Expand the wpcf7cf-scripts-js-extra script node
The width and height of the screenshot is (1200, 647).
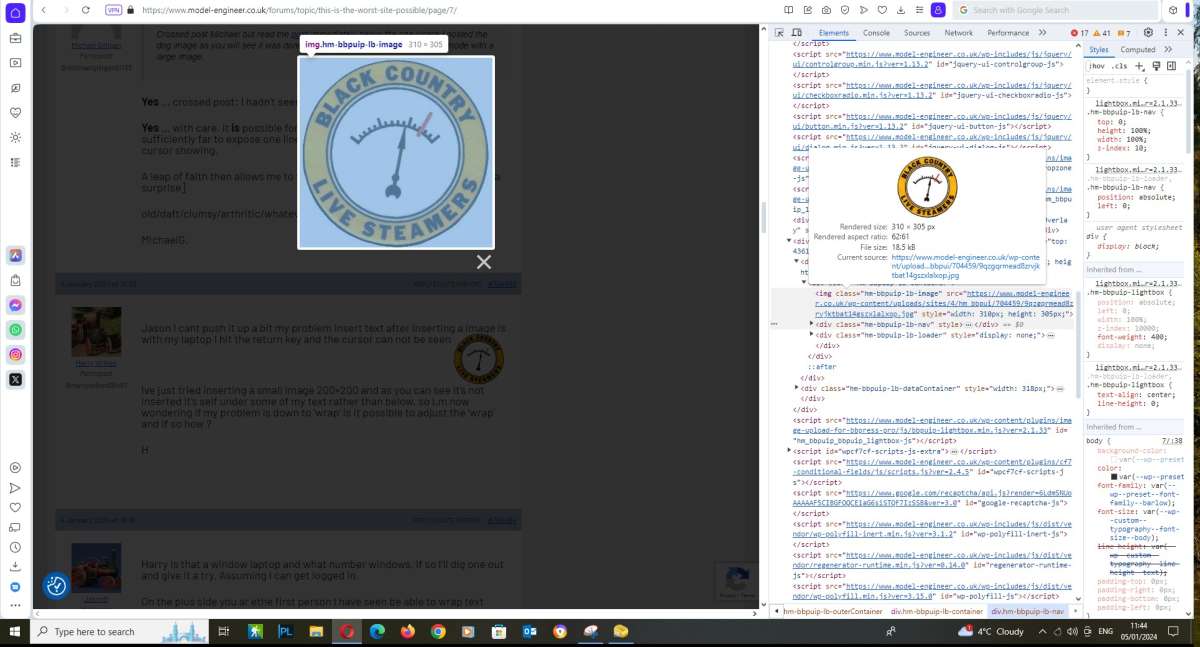tap(790, 451)
